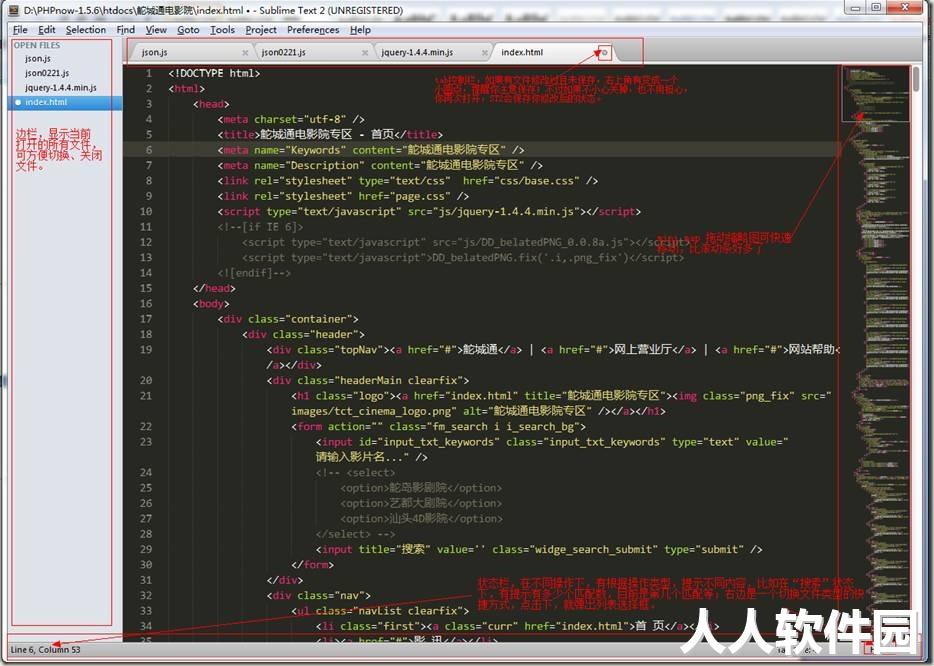Open the Edit menu
This screenshot has height=666, width=934.
(46, 30)
